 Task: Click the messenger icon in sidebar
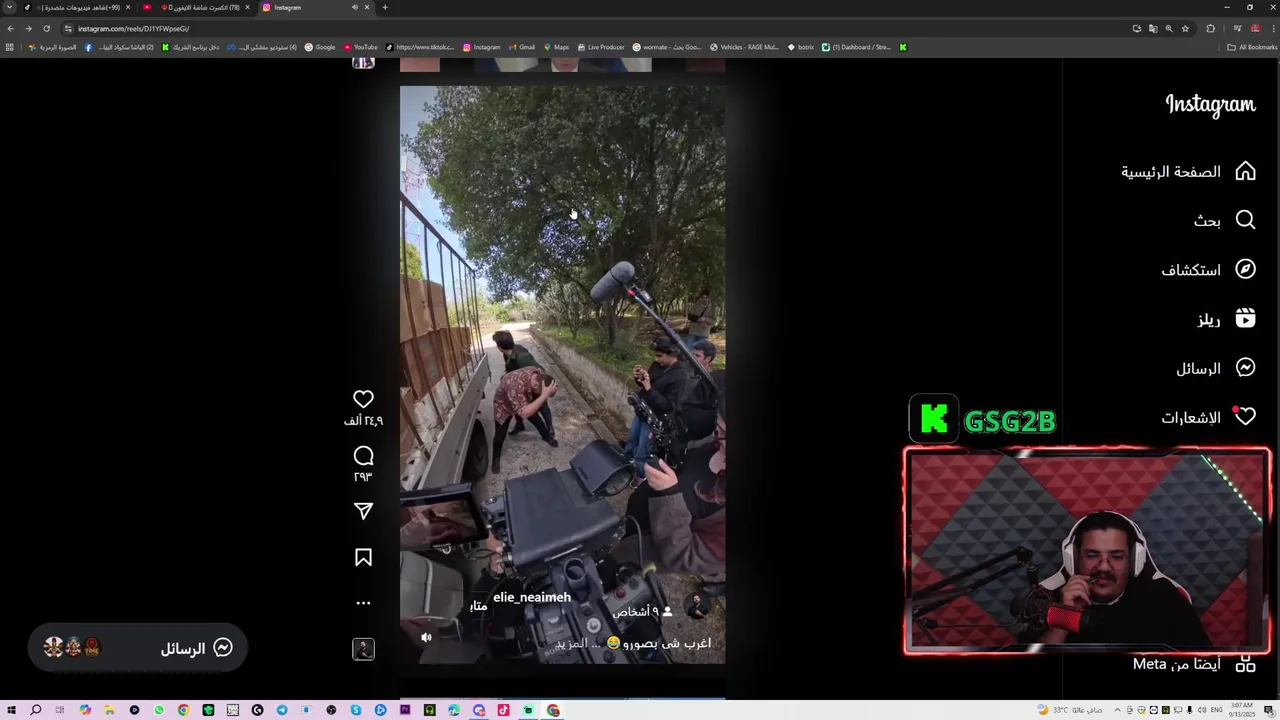point(1245,368)
